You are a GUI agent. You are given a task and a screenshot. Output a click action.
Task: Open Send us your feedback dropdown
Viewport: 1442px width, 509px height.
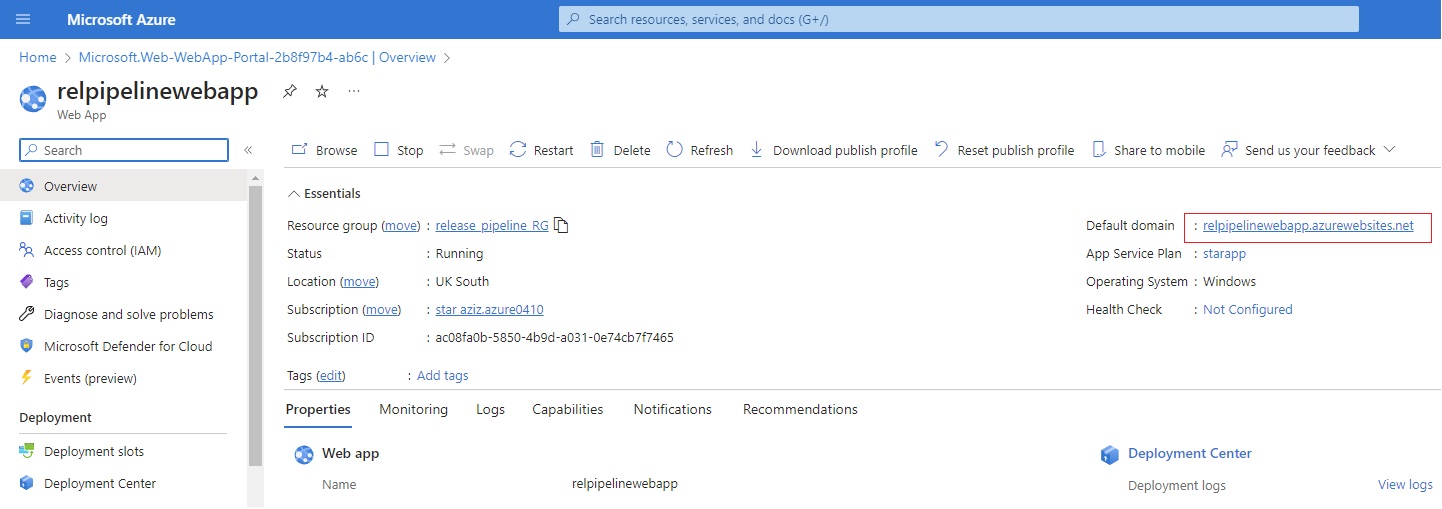point(1308,150)
